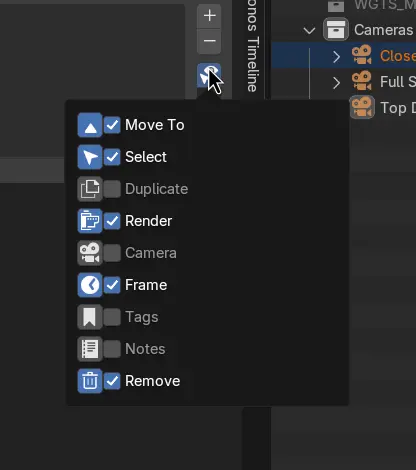Click the Tags label
Viewport: 416px width, 470px height.
142,317
